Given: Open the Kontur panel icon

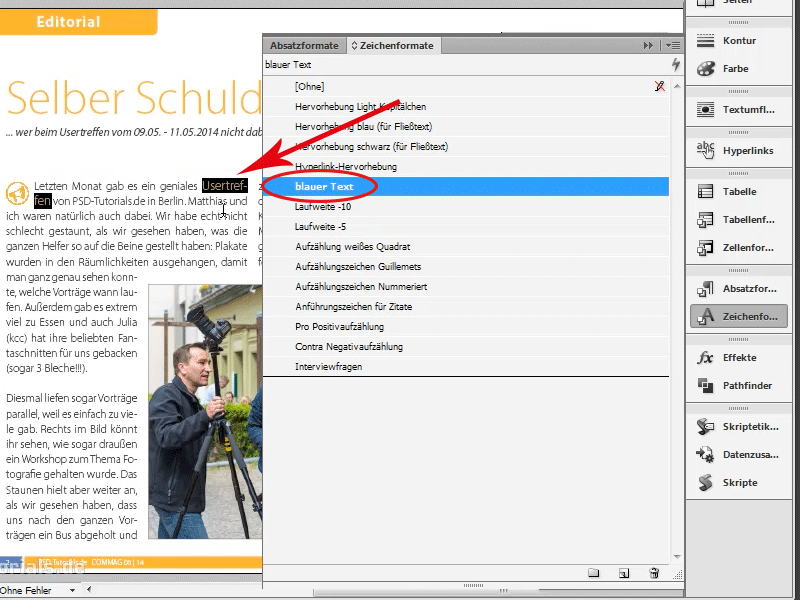Looking at the screenshot, I should pos(706,40).
